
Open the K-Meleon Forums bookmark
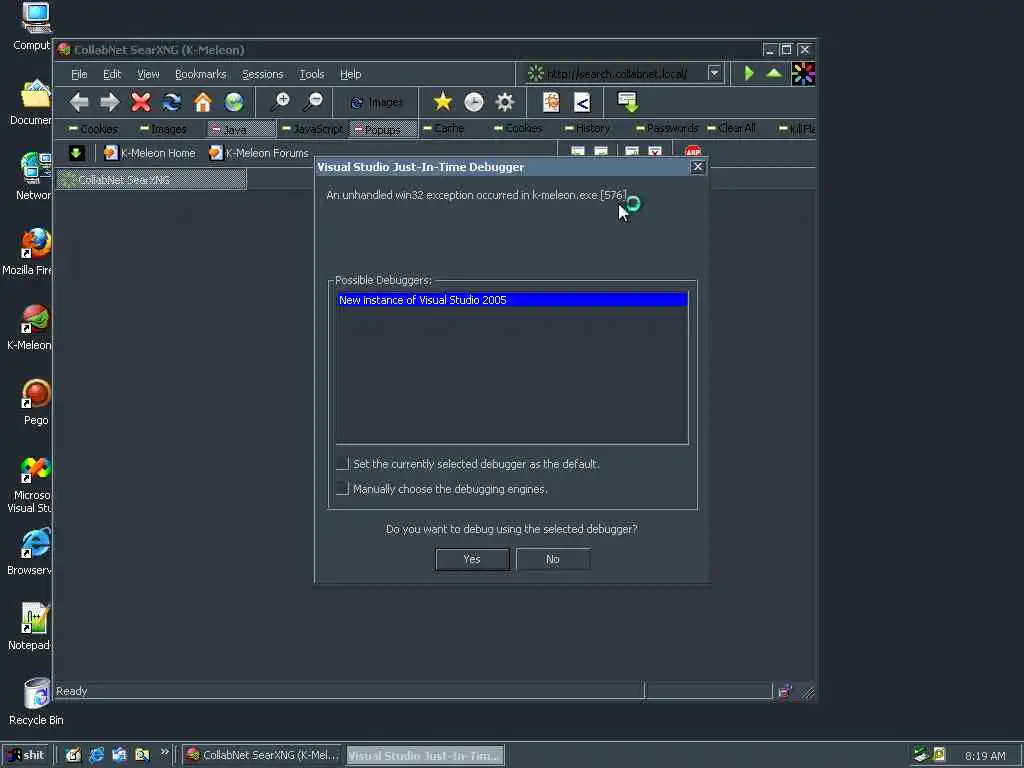(259, 153)
